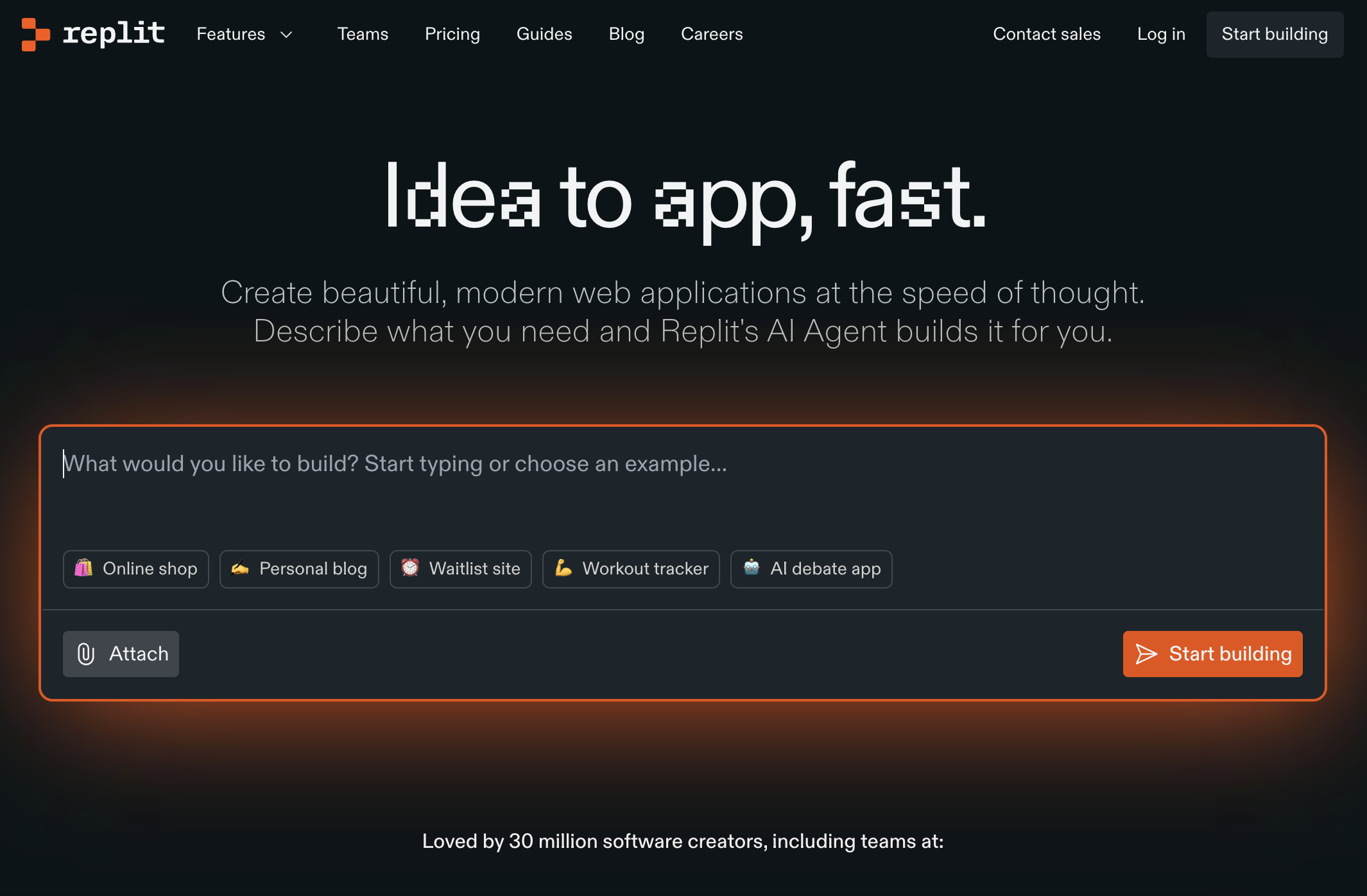
Task: Click the flexed bicep emoji icon
Action: 563,567
